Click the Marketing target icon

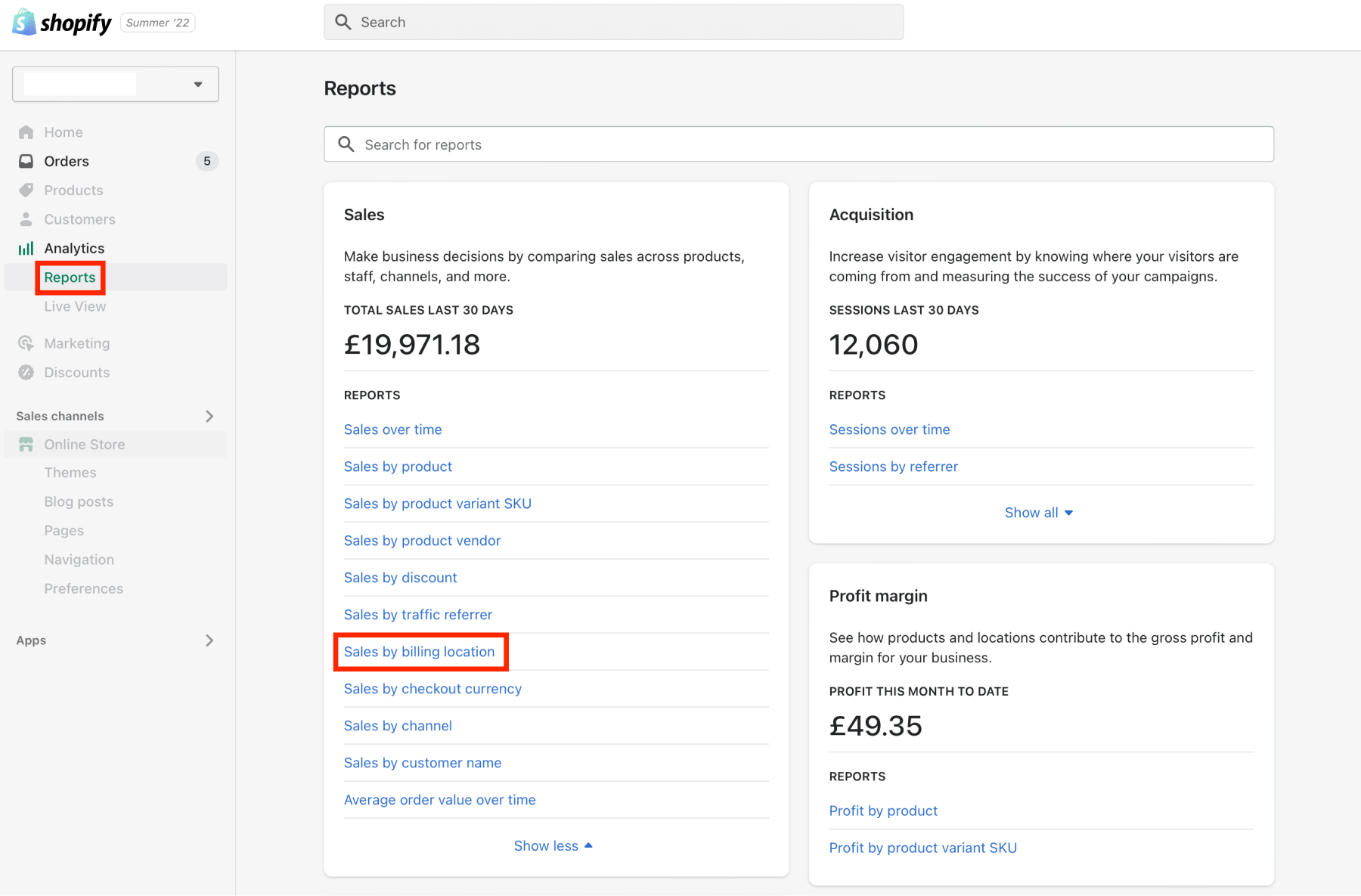click(26, 343)
